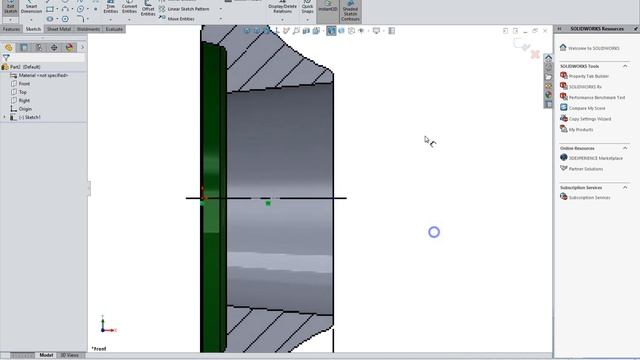This screenshot has width=640, height=360.
Task: Select Material <not specified> in the tree
Action: pyautogui.click(x=43, y=75)
